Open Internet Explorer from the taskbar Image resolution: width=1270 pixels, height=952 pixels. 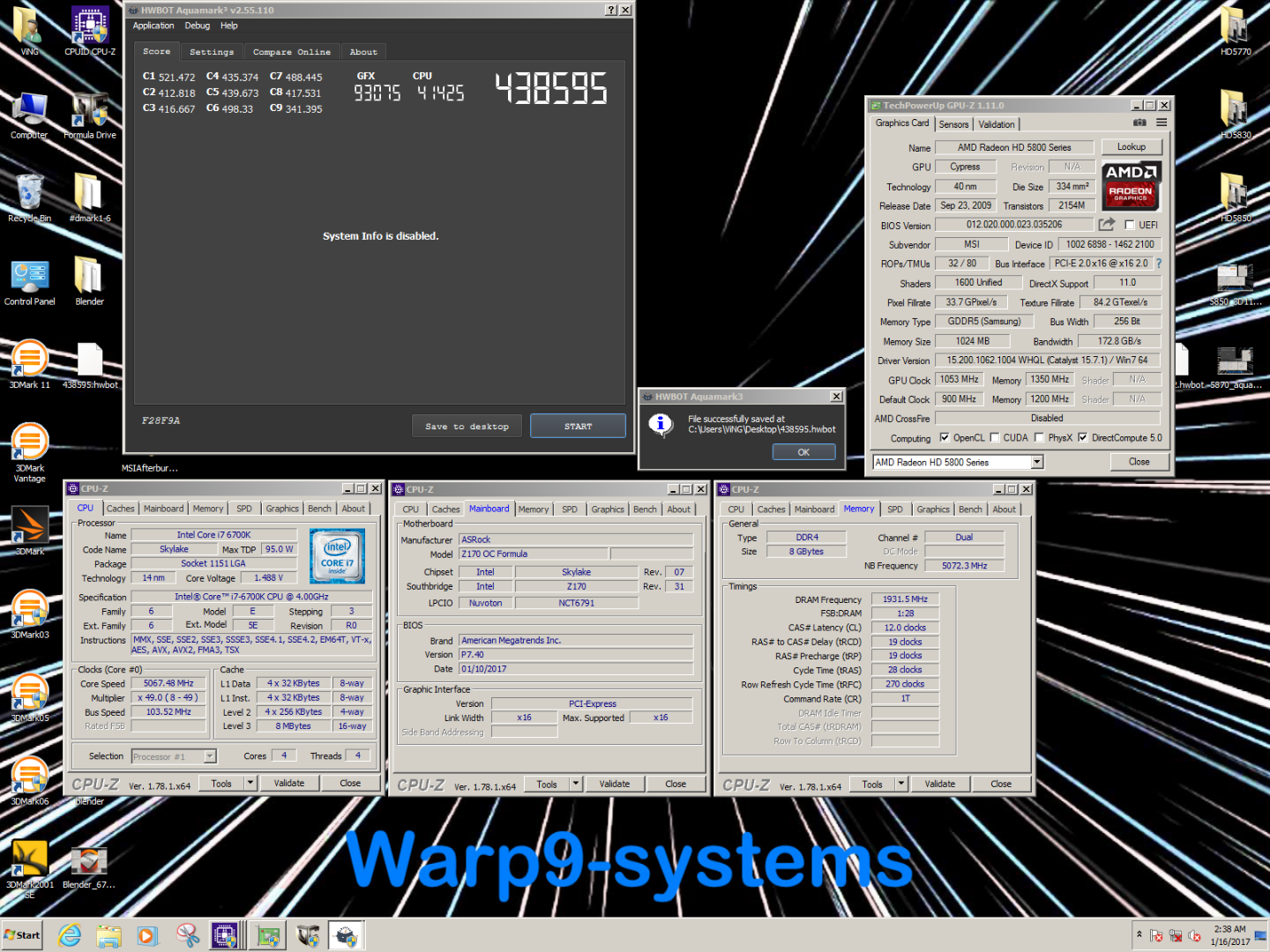[x=70, y=935]
